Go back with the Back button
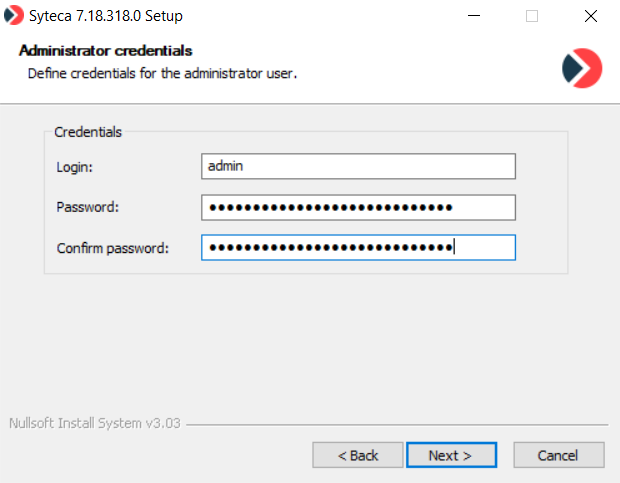Screen dimensions: 620x483 point(358,455)
